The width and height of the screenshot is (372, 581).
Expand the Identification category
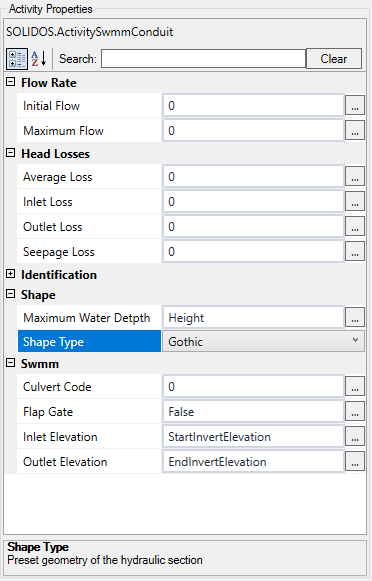click(x=11, y=274)
